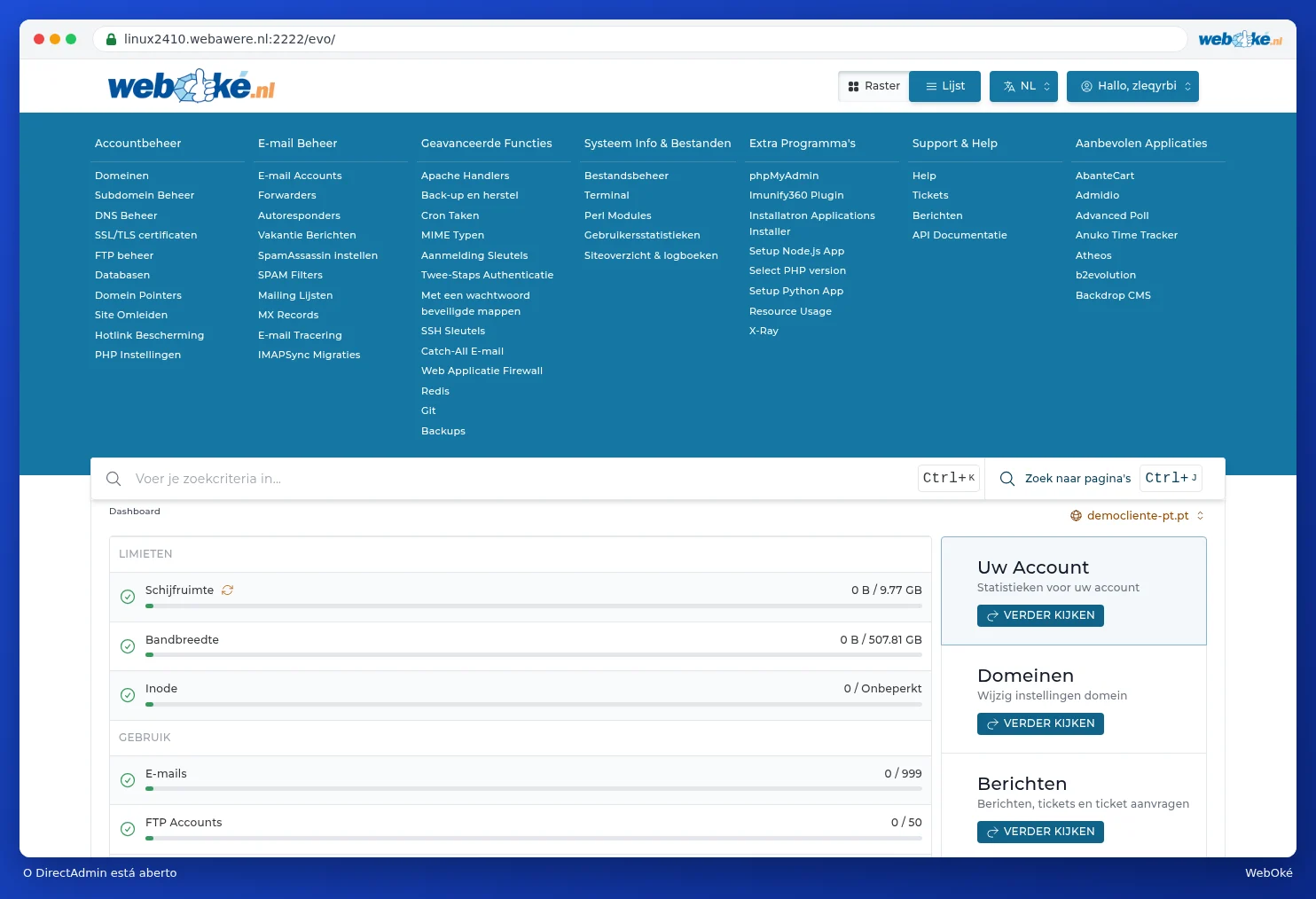Click the checkmark status icon for Inode
The height and width of the screenshot is (899, 1316).
point(128,695)
